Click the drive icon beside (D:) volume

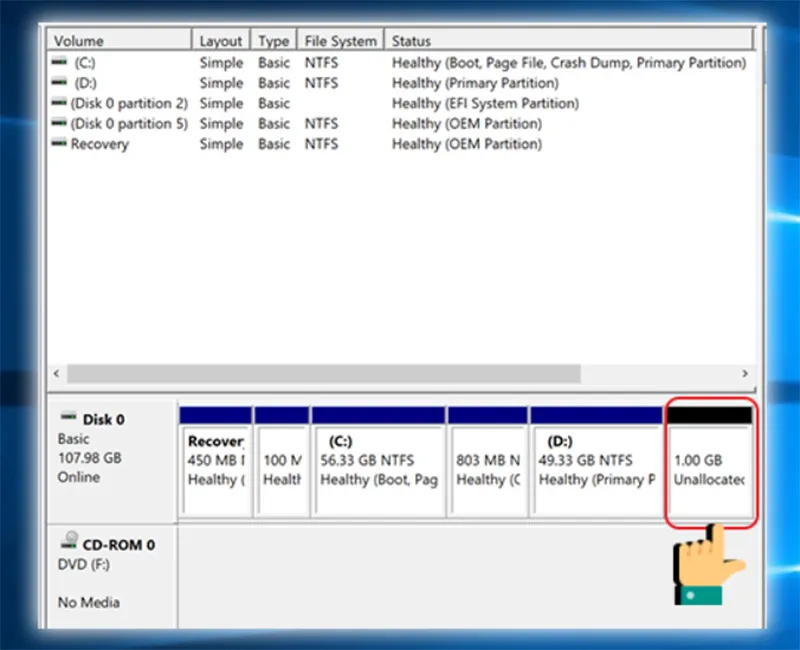click(59, 82)
